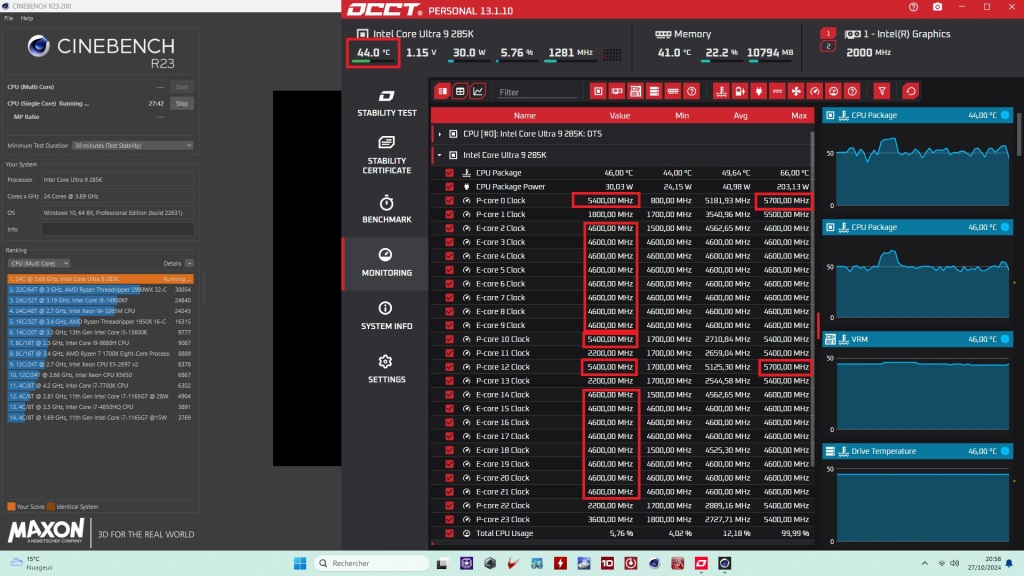The width and height of the screenshot is (1024, 576).
Task: Toggle the GPU sensor source filter icon
Action: [616, 91]
